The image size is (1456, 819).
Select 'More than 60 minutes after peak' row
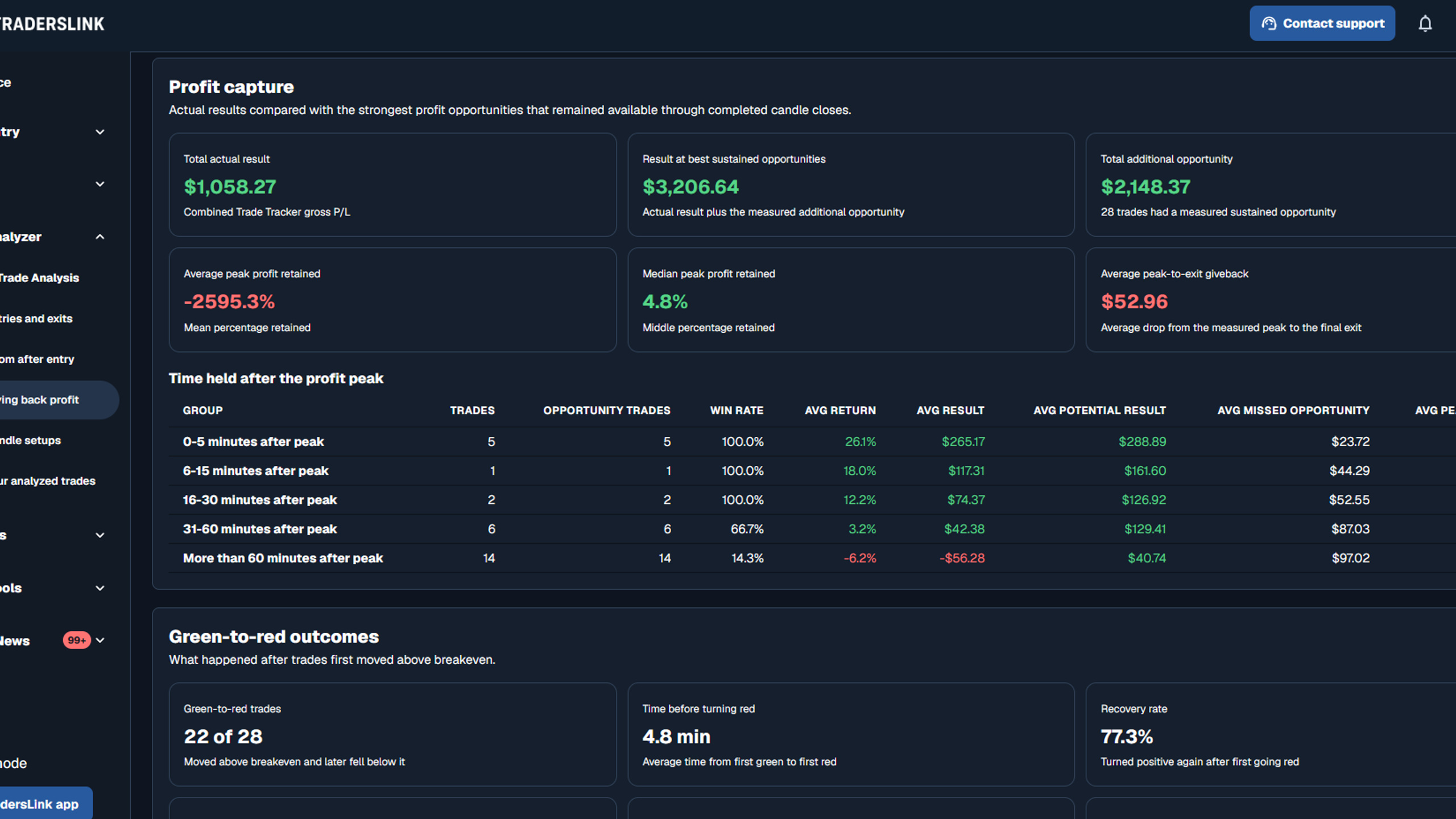(812, 558)
